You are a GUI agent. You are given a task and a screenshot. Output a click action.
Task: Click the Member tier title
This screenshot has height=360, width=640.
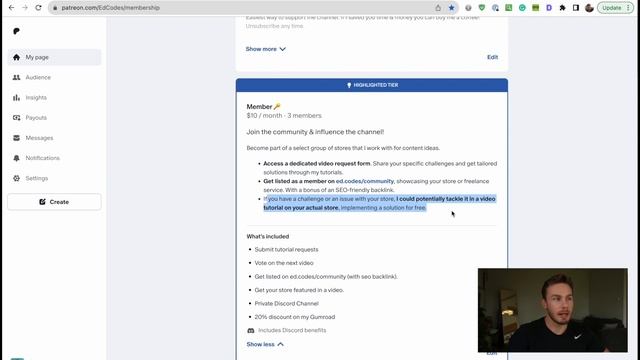[263, 107]
